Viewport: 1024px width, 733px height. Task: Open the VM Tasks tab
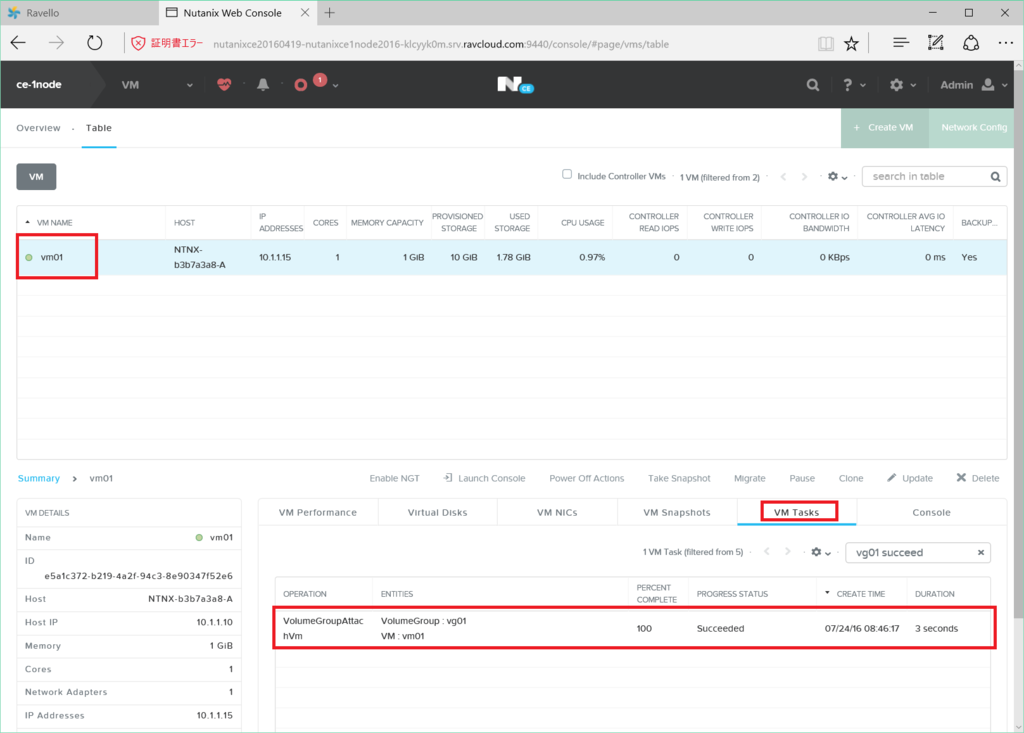click(797, 512)
